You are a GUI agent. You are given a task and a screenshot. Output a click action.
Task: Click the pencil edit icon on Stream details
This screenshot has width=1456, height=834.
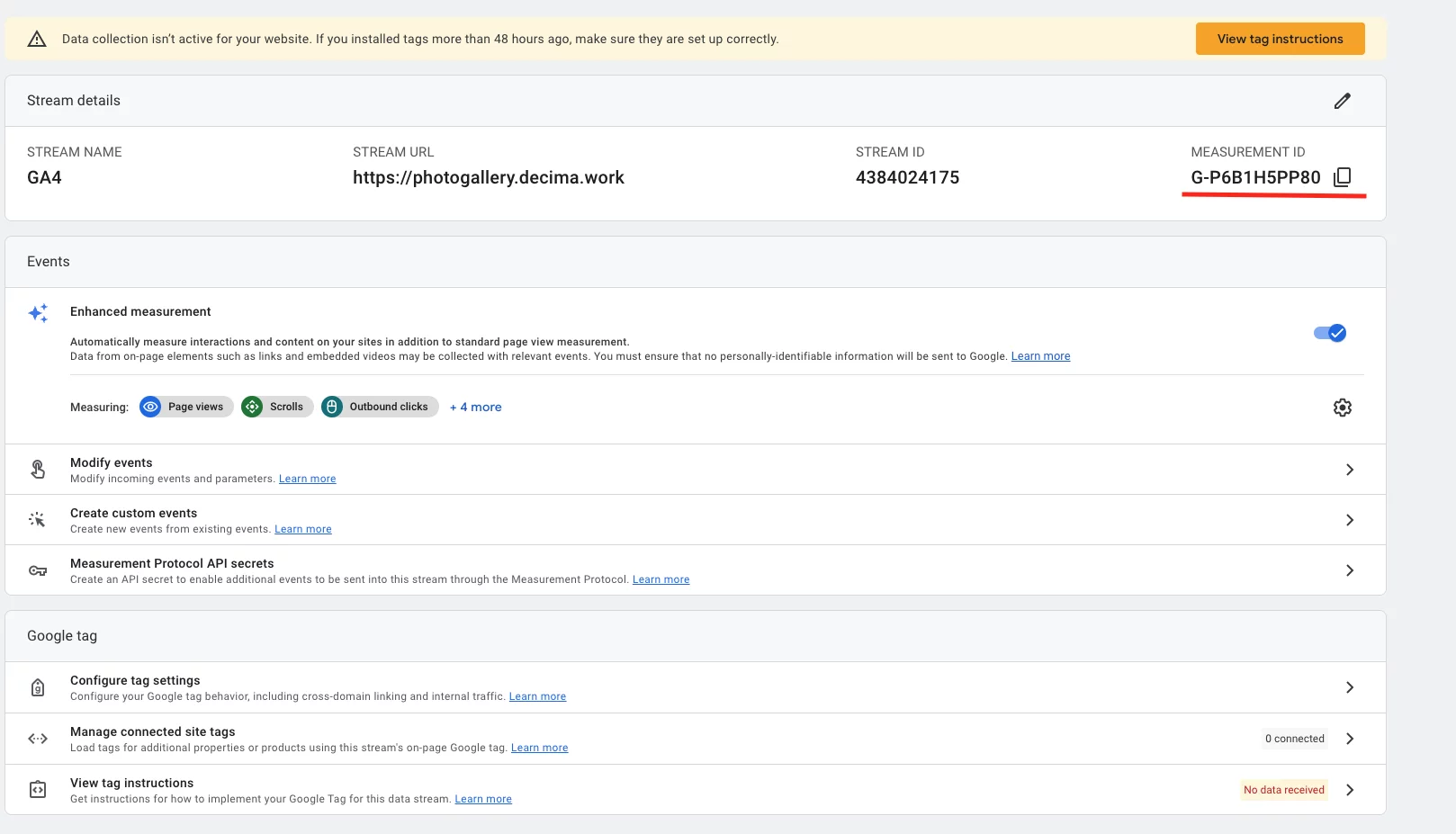(1342, 100)
